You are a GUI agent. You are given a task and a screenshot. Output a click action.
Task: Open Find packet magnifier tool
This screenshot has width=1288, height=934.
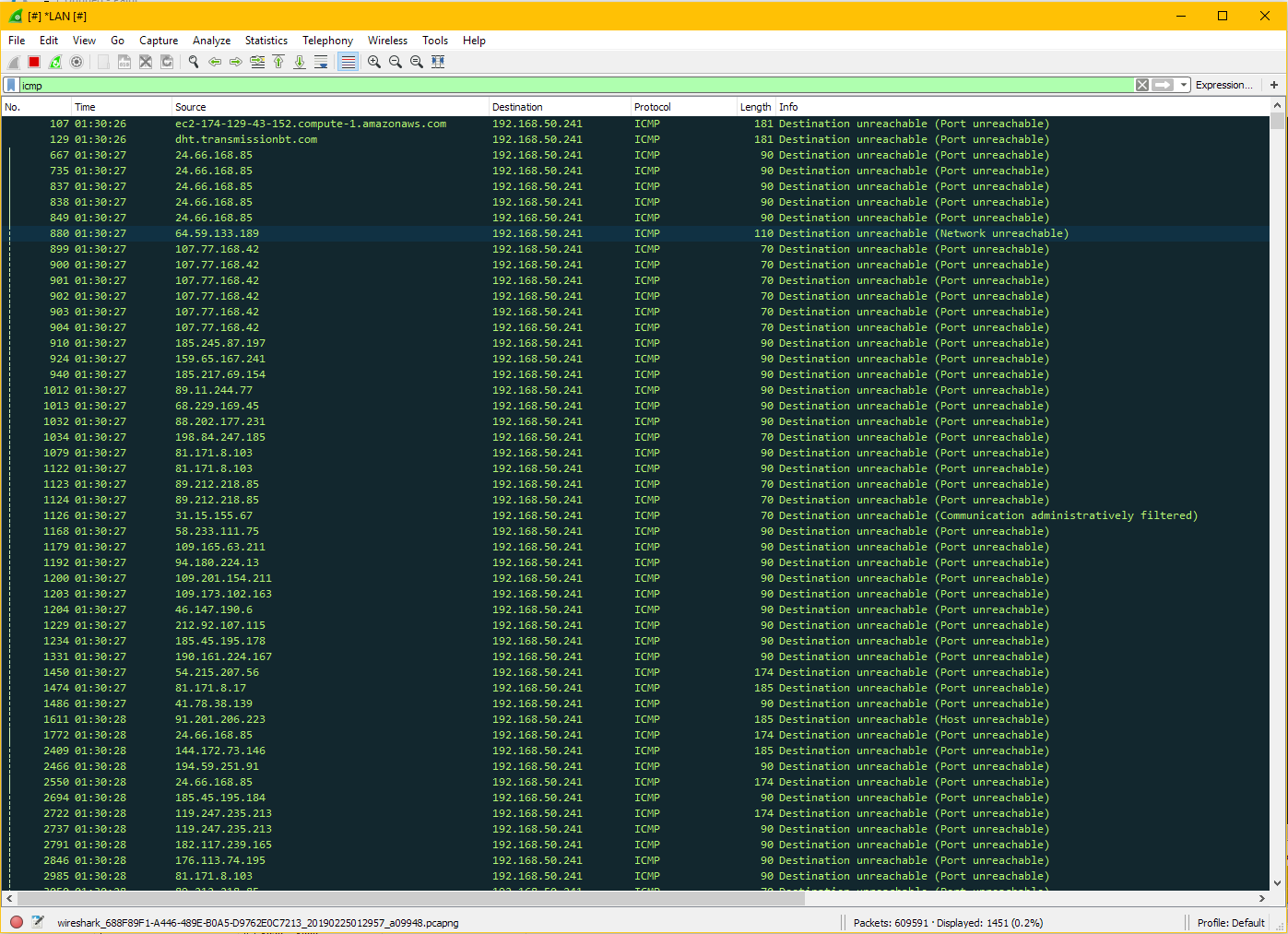[194, 62]
